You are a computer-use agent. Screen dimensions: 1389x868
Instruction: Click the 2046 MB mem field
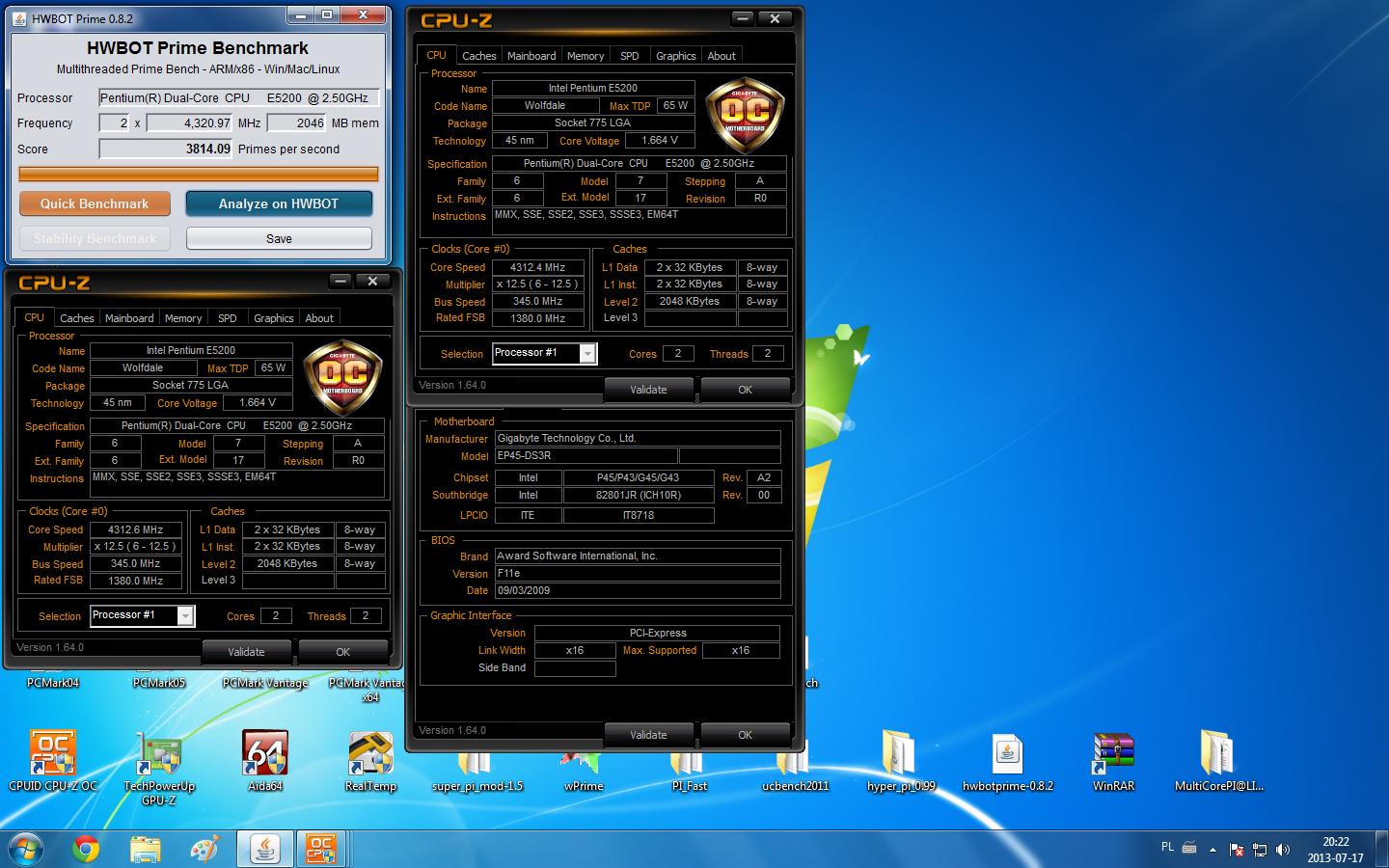tap(296, 123)
